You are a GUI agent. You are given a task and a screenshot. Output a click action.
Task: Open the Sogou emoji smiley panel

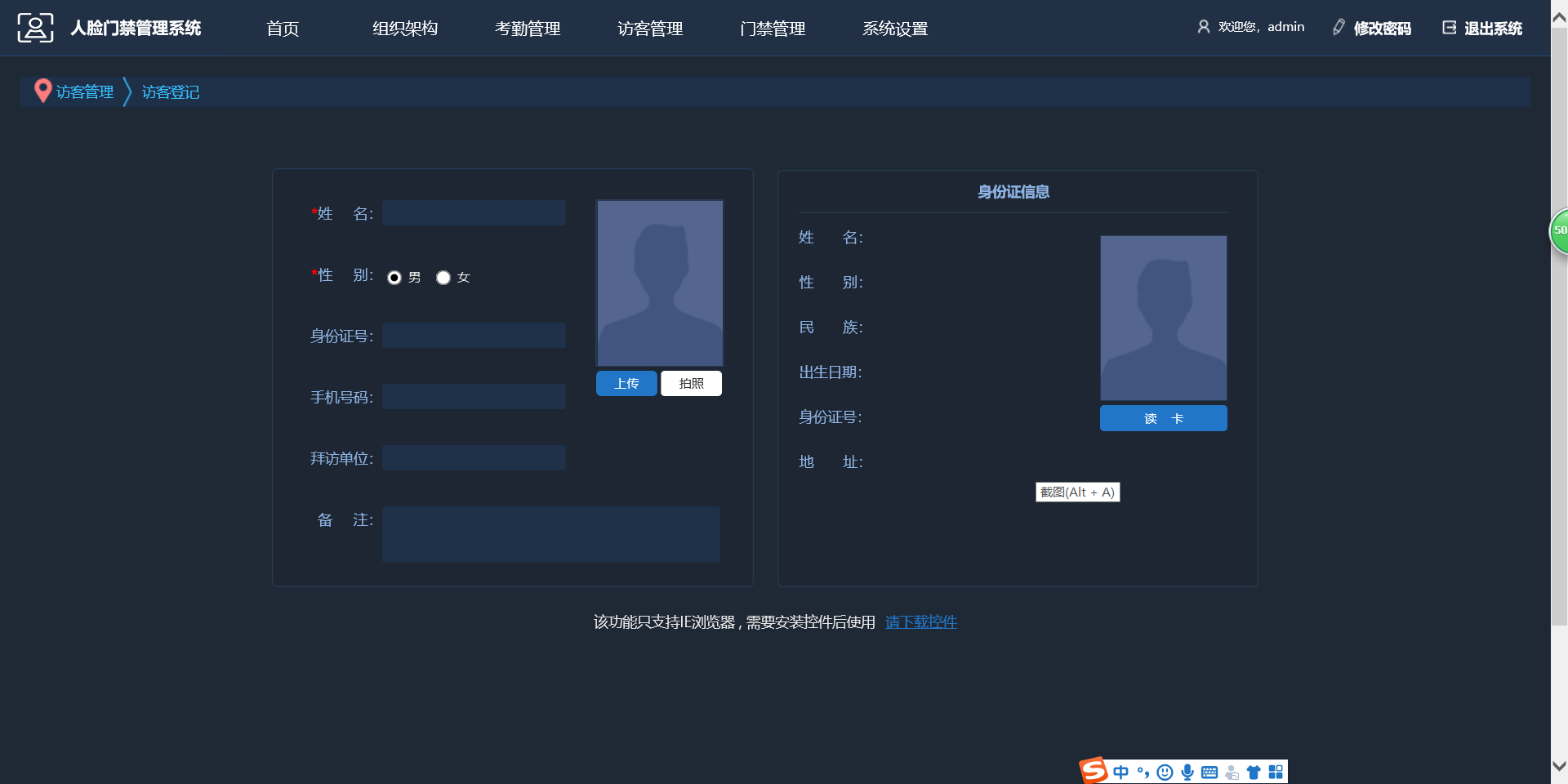pos(1165,773)
